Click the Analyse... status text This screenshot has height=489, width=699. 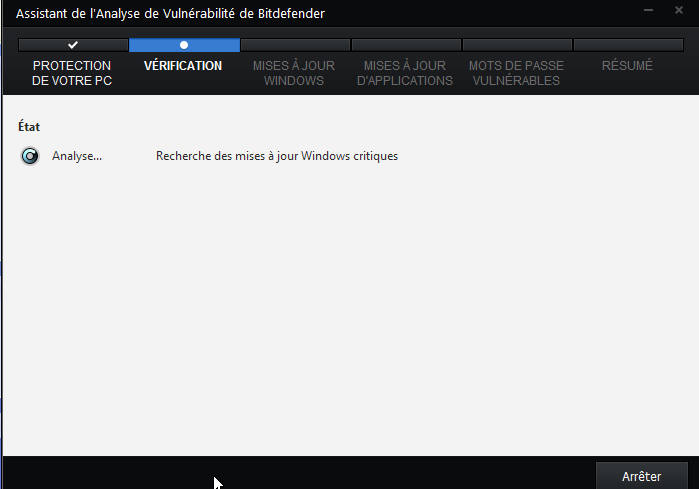click(x=77, y=156)
